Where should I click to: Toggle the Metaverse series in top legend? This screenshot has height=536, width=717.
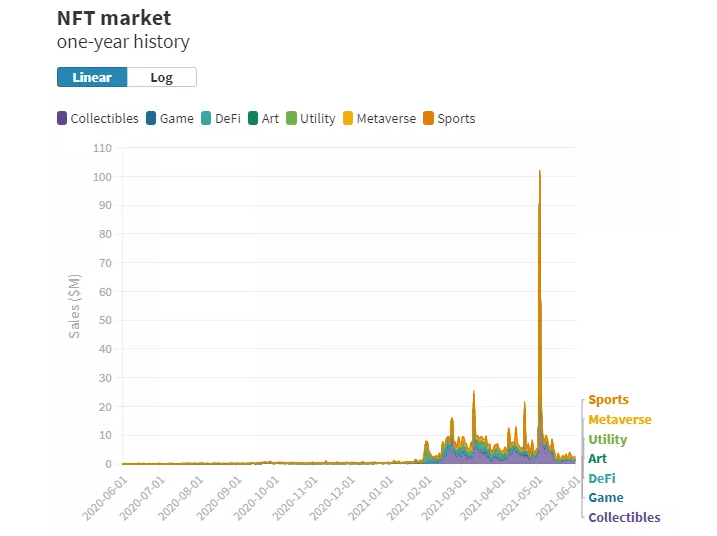385,118
